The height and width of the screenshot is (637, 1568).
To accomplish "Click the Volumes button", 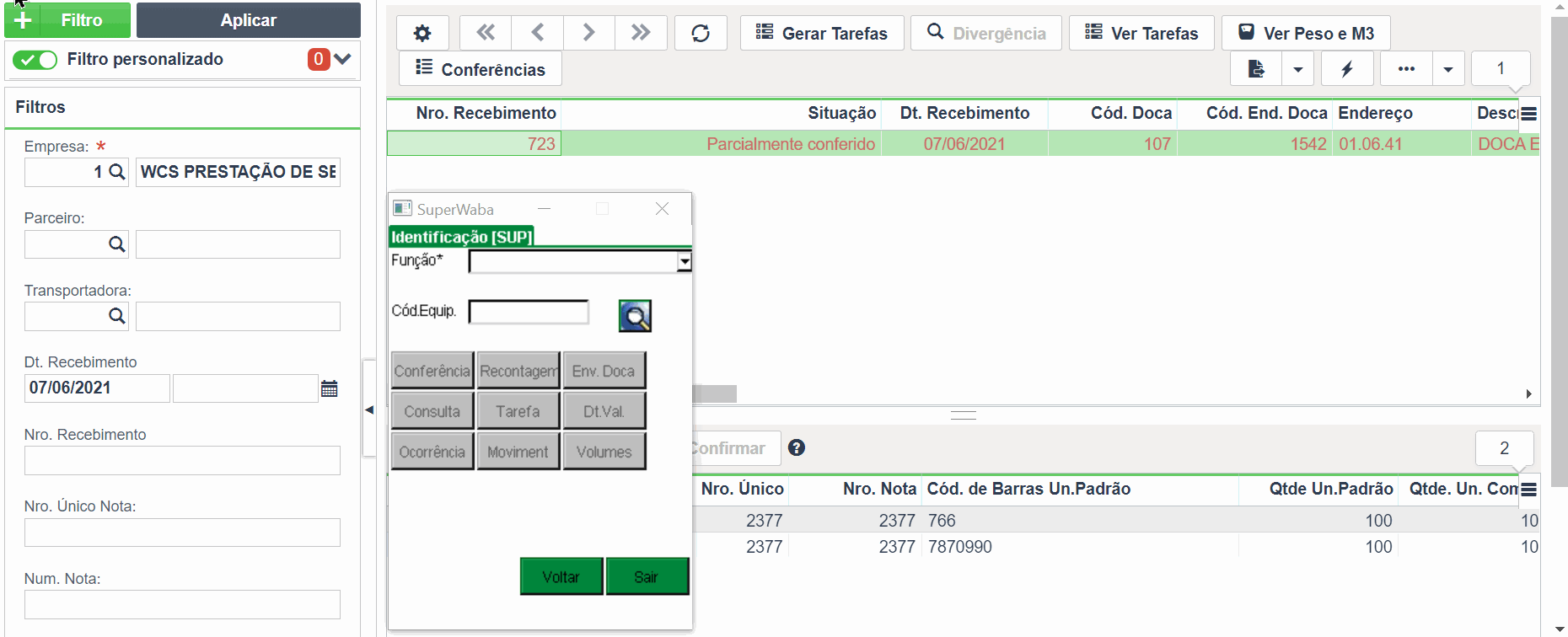I will click(x=604, y=452).
